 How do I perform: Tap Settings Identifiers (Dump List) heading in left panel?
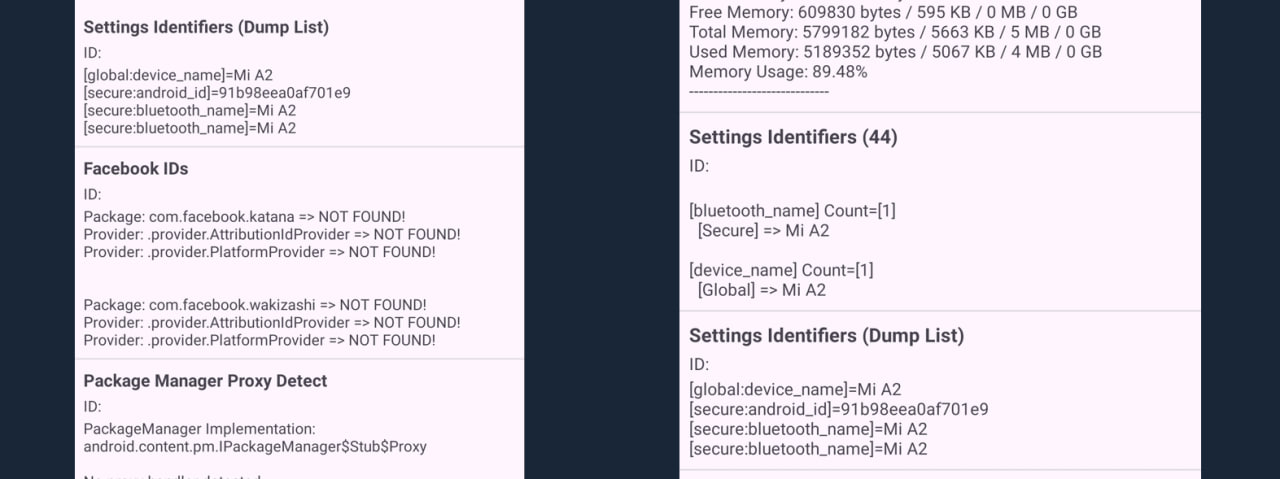tap(205, 28)
